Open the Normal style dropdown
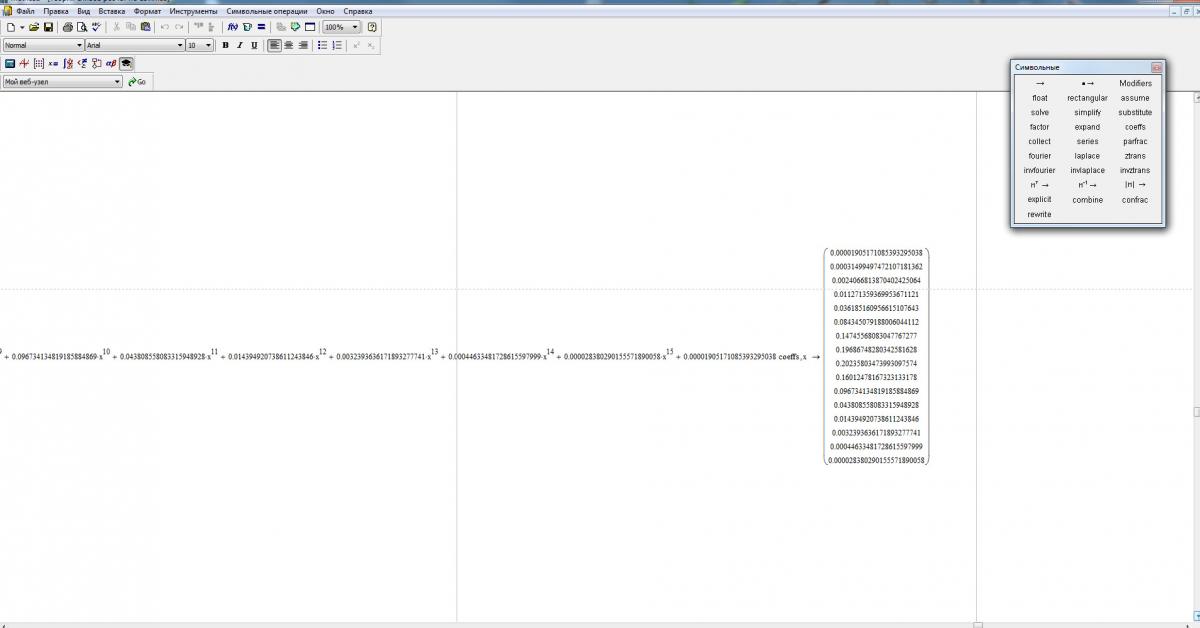The height and width of the screenshot is (628, 1200). point(79,45)
